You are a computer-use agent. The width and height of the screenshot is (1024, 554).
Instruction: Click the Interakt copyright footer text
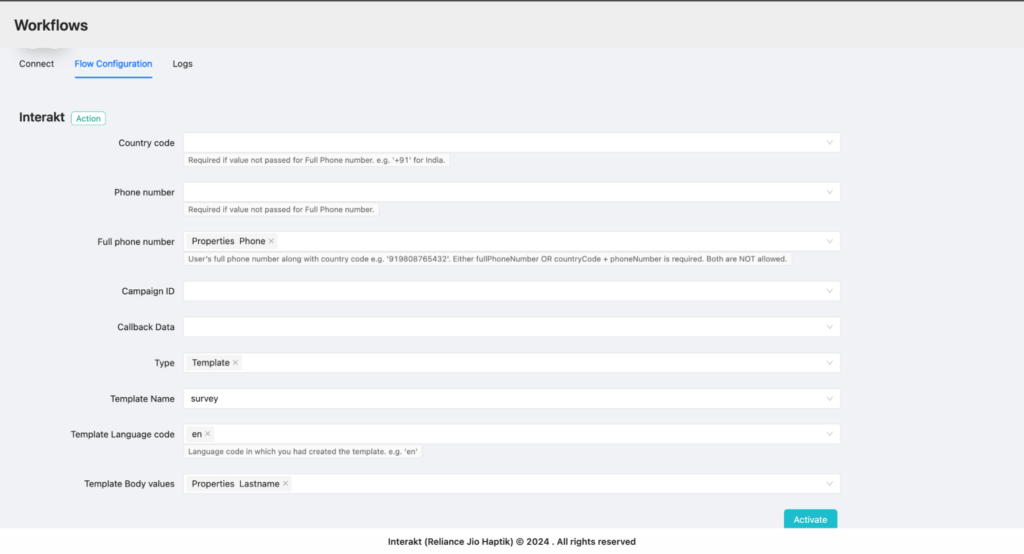point(511,542)
